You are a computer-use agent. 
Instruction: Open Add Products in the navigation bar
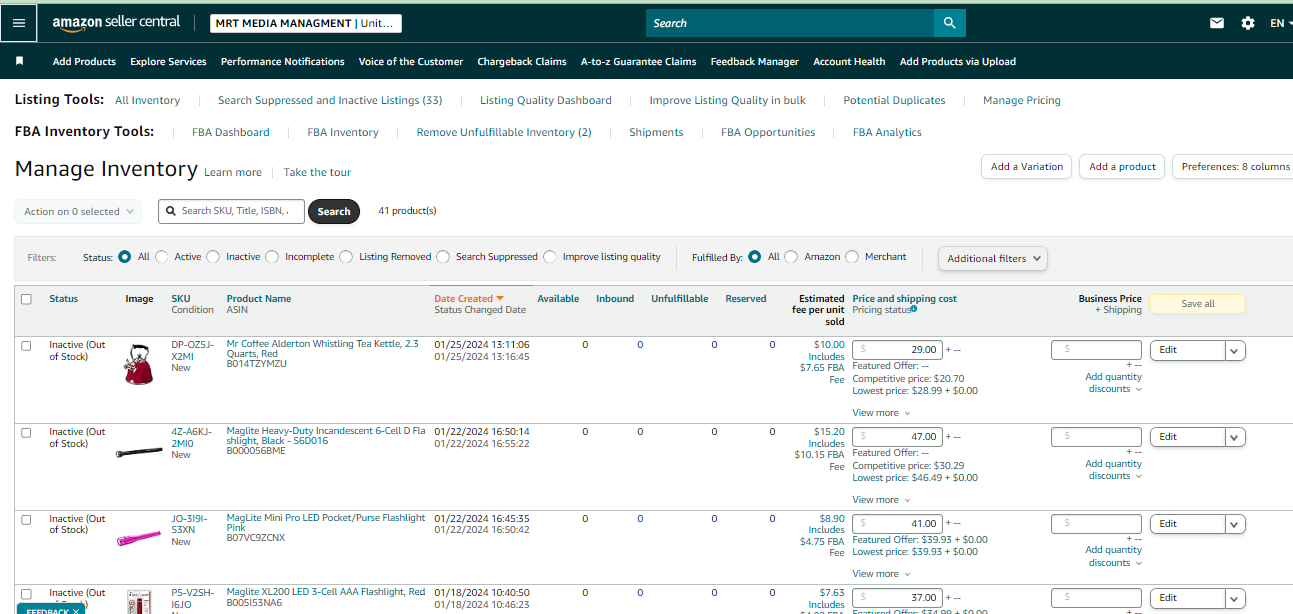pos(84,61)
